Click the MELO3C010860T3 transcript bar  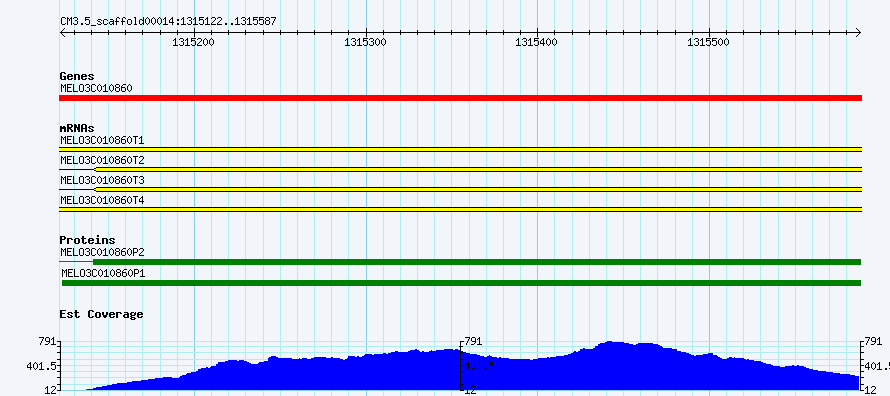[x=460, y=189]
